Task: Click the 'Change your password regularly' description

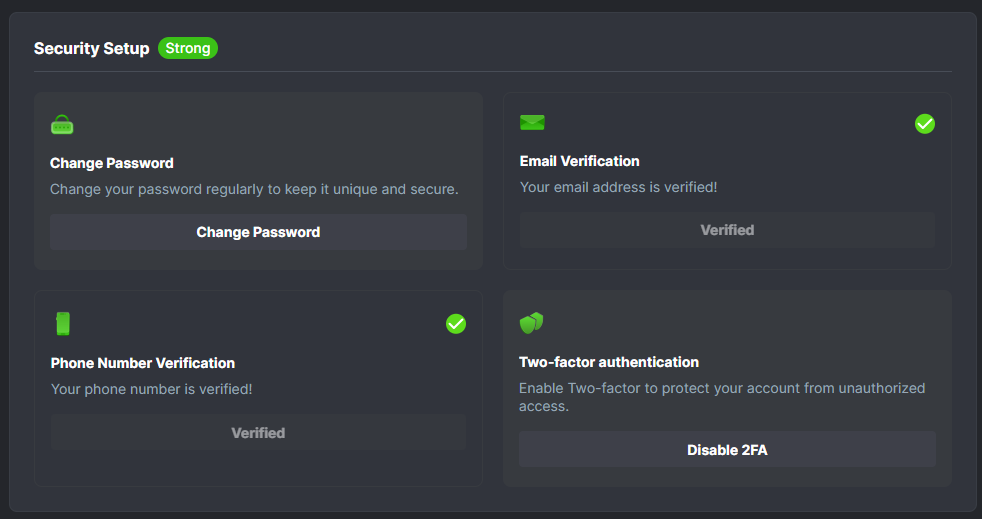Action: click(254, 189)
